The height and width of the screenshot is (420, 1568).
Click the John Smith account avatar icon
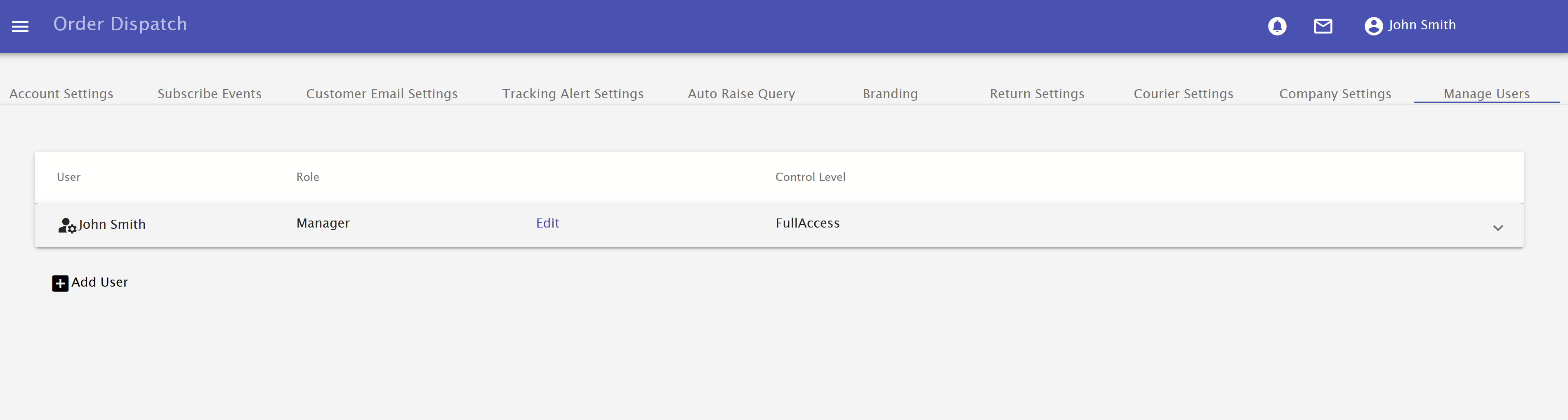1373,26
